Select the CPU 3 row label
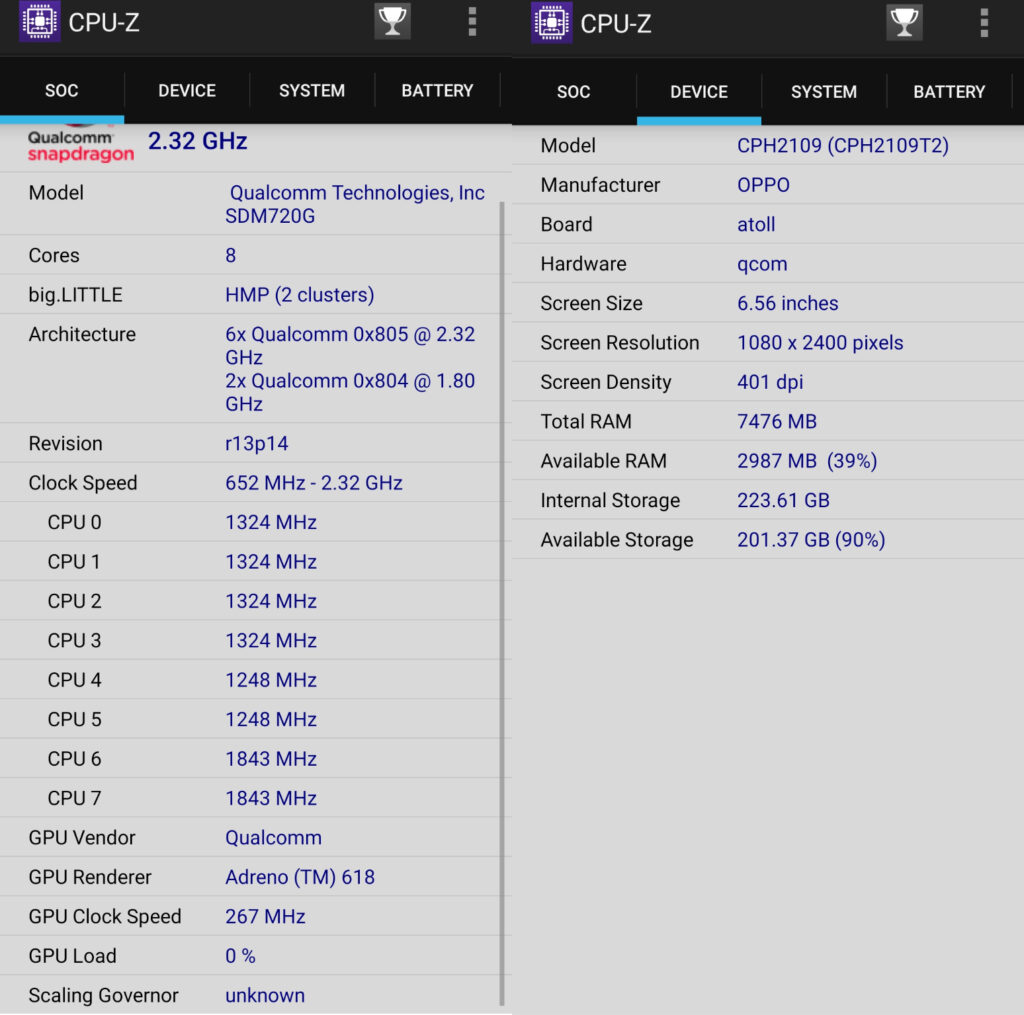The width and height of the screenshot is (1024, 1015). [74, 641]
